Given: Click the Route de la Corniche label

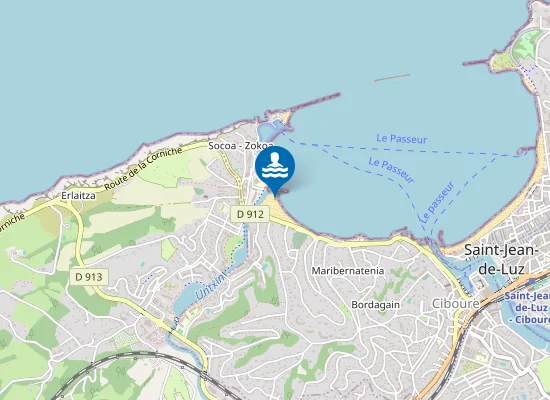Looking at the screenshot, I should (143, 169).
